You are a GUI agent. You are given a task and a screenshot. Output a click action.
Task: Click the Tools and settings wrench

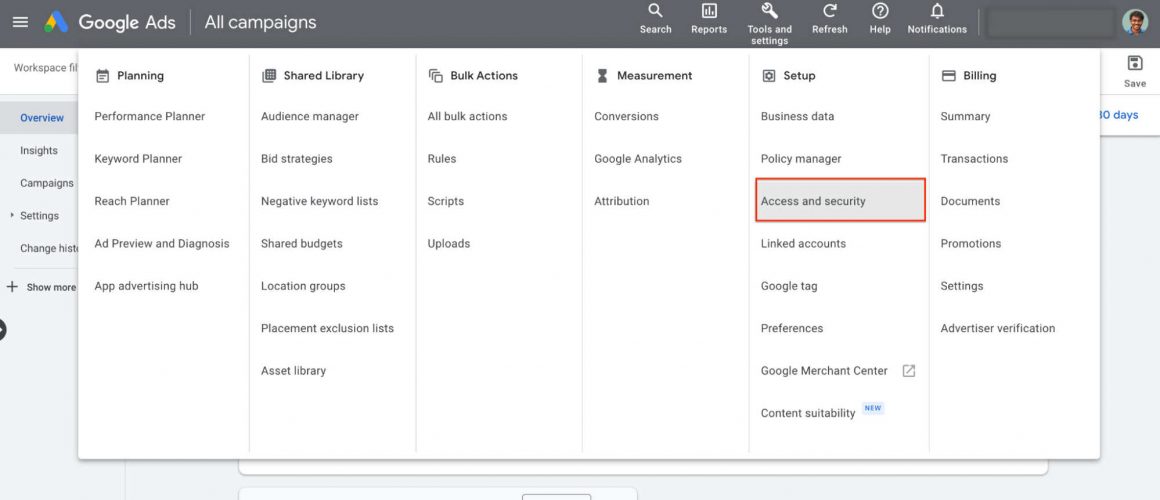tap(769, 12)
